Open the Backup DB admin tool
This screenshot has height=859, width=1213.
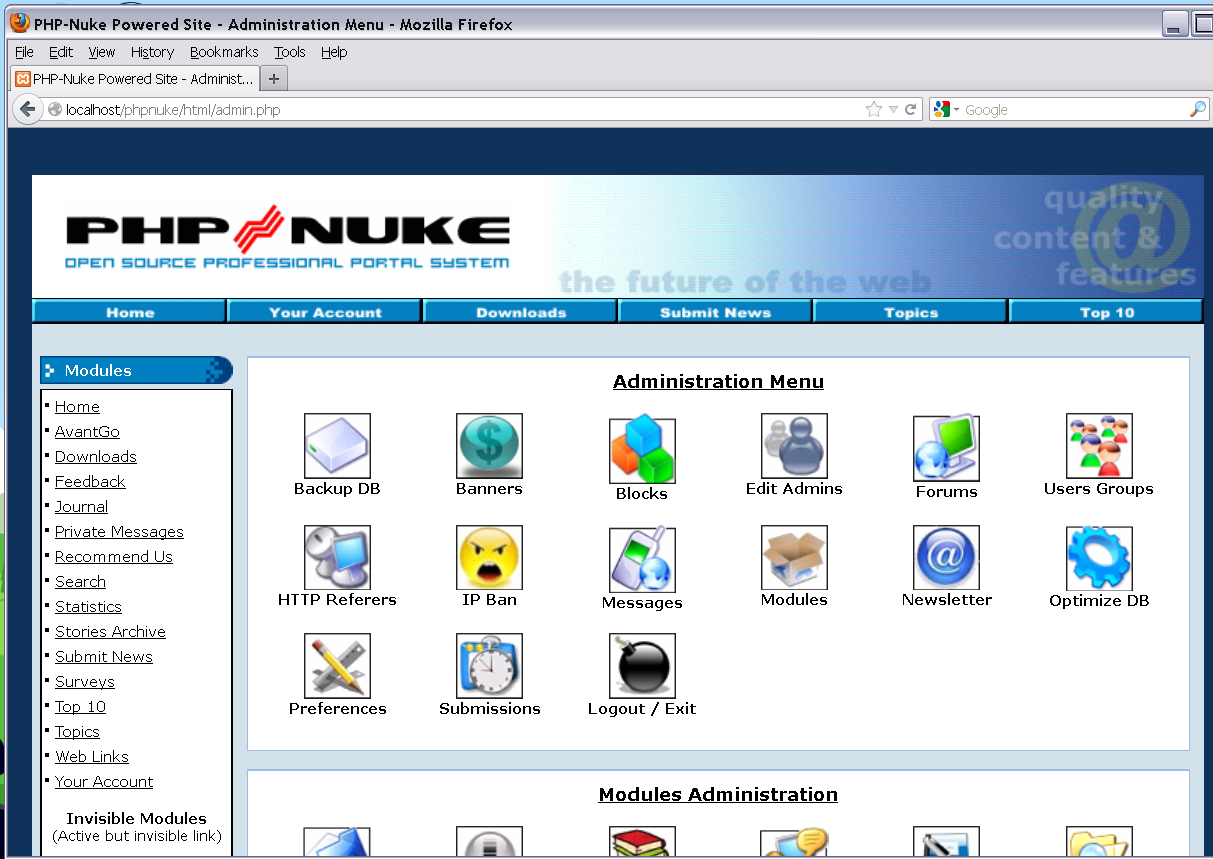[337, 446]
